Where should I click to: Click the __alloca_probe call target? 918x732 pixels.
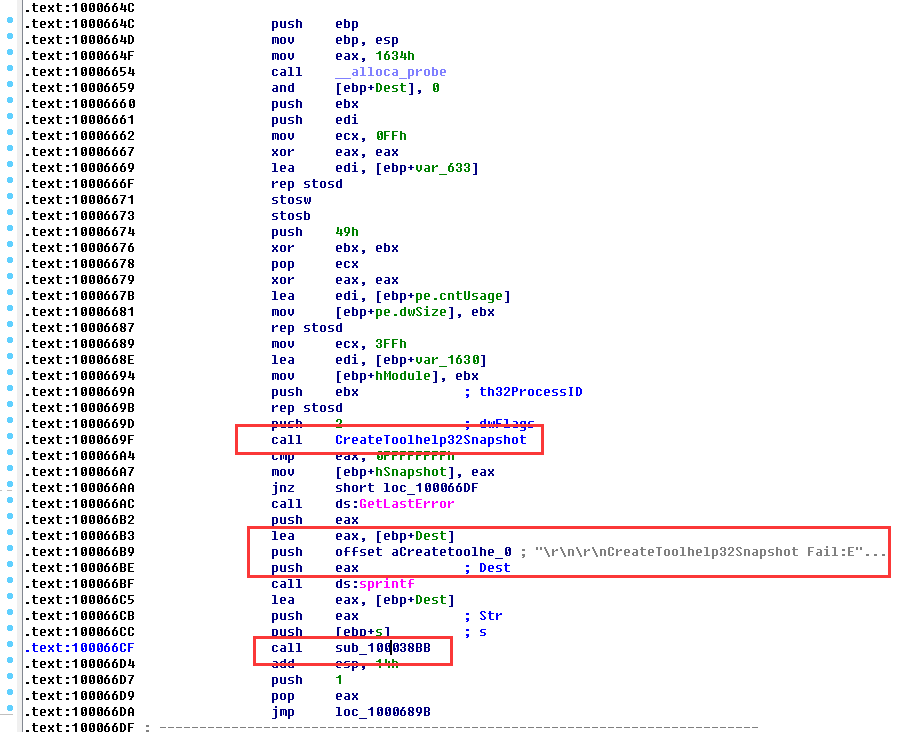(x=391, y=72)
